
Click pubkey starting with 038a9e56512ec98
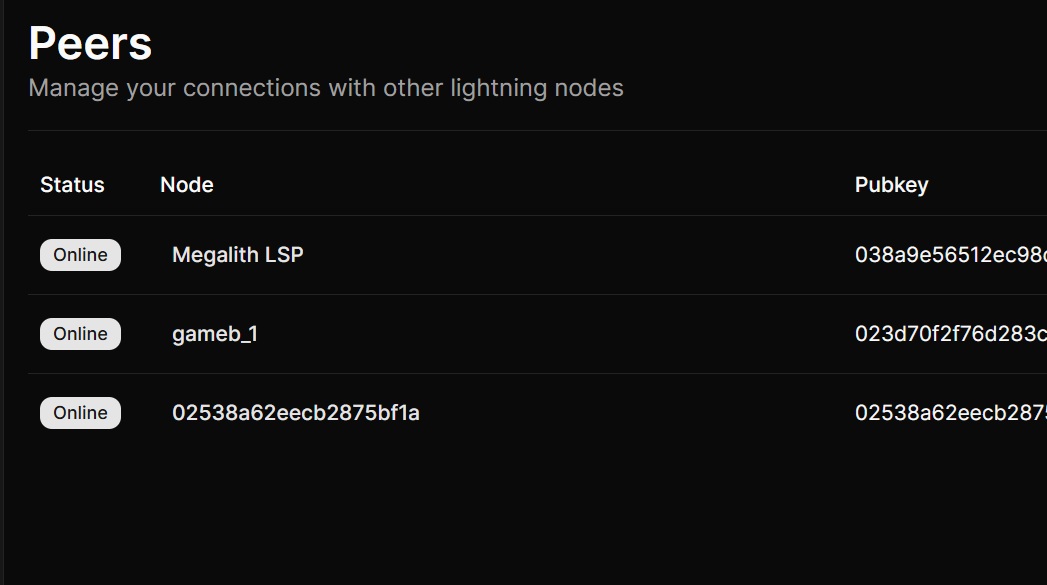pos(950,255)
